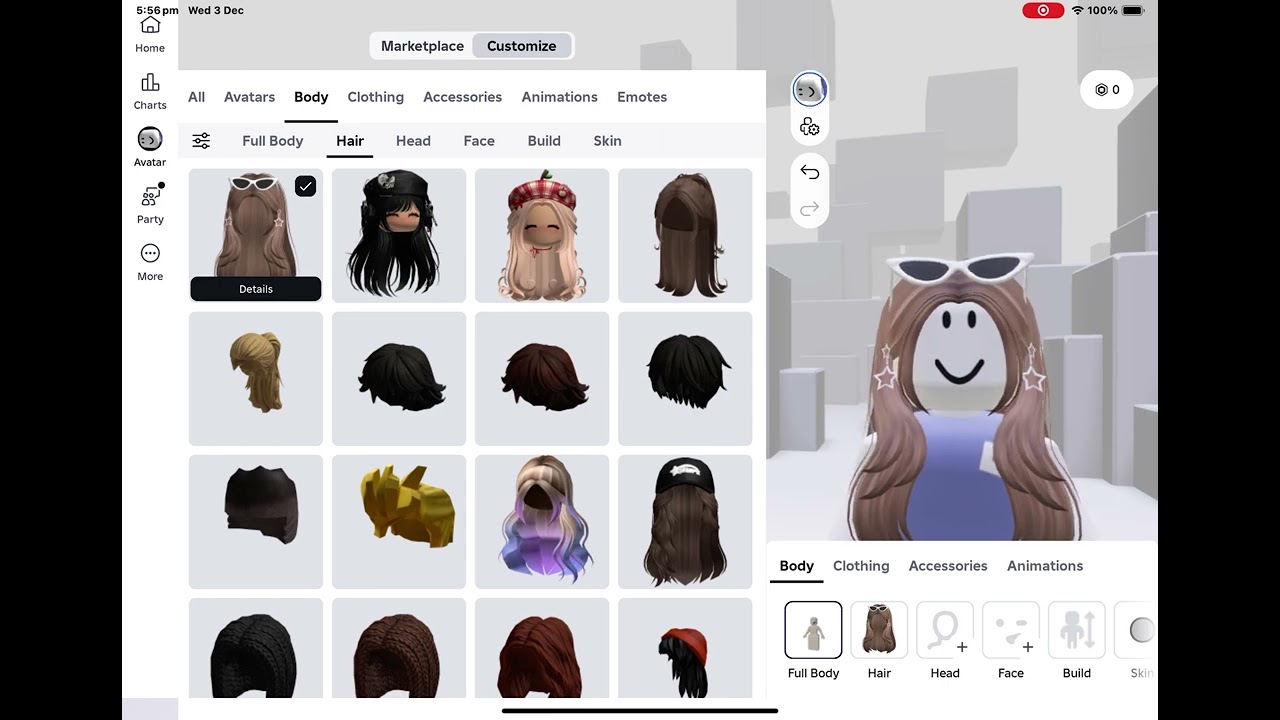Open the avatar settings gear icon
This screenshot has height=720, width=1280.
pyautogui.click(x=810, y=127)
